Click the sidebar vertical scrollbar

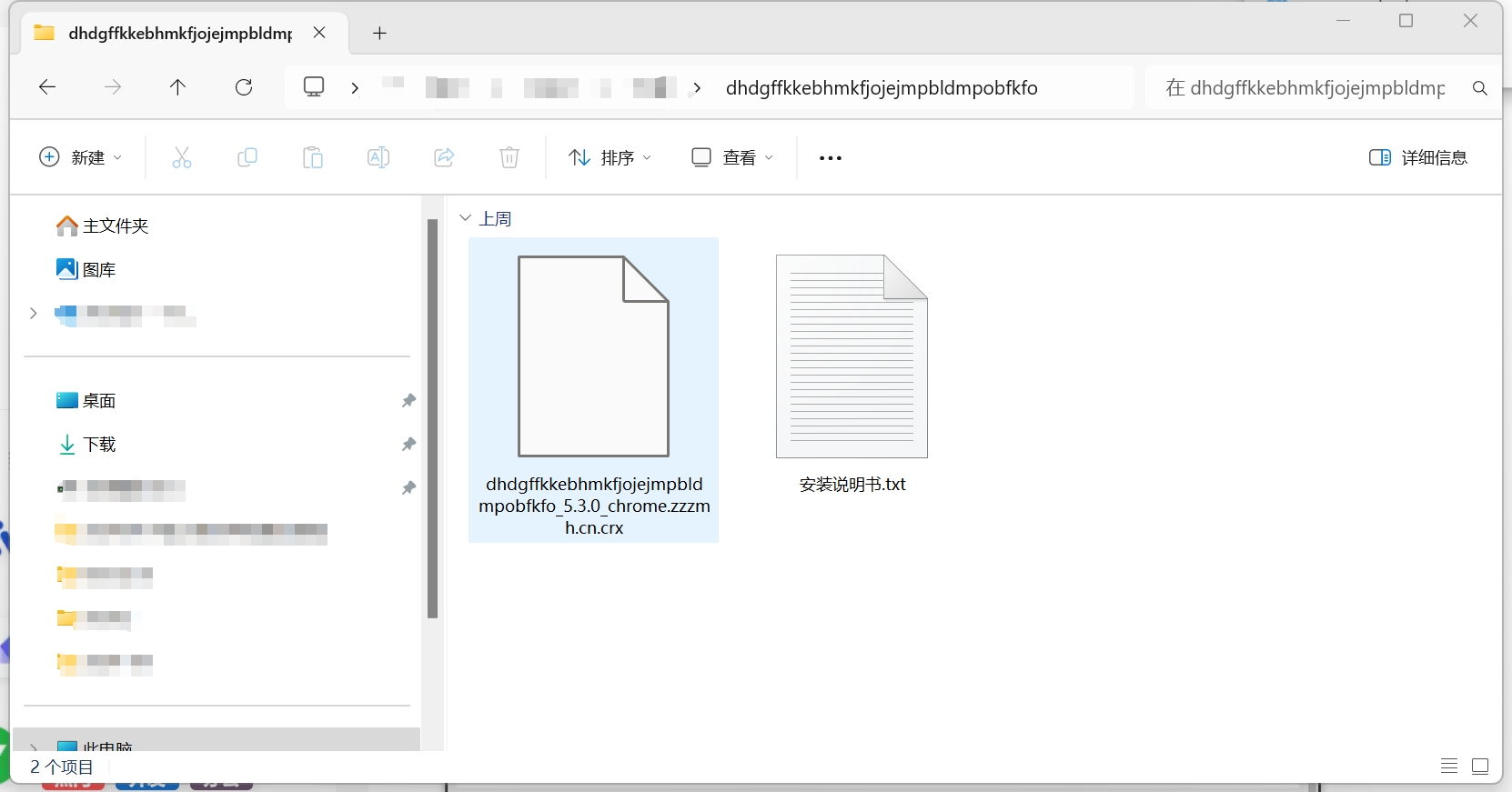point(433,418)
